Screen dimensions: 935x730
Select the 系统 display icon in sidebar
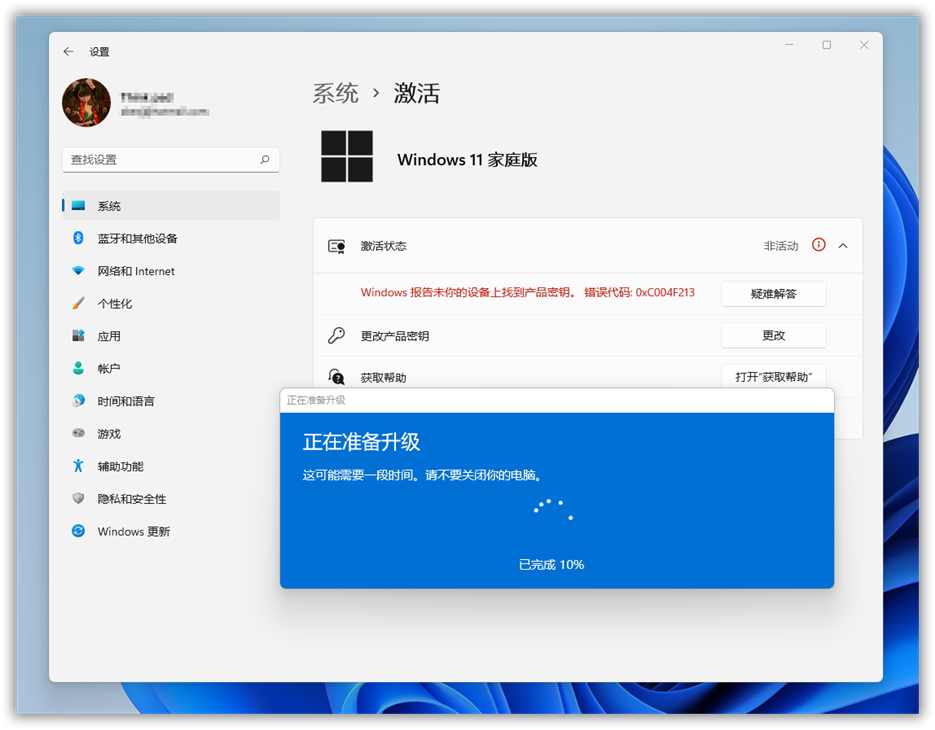click(78, 206)
